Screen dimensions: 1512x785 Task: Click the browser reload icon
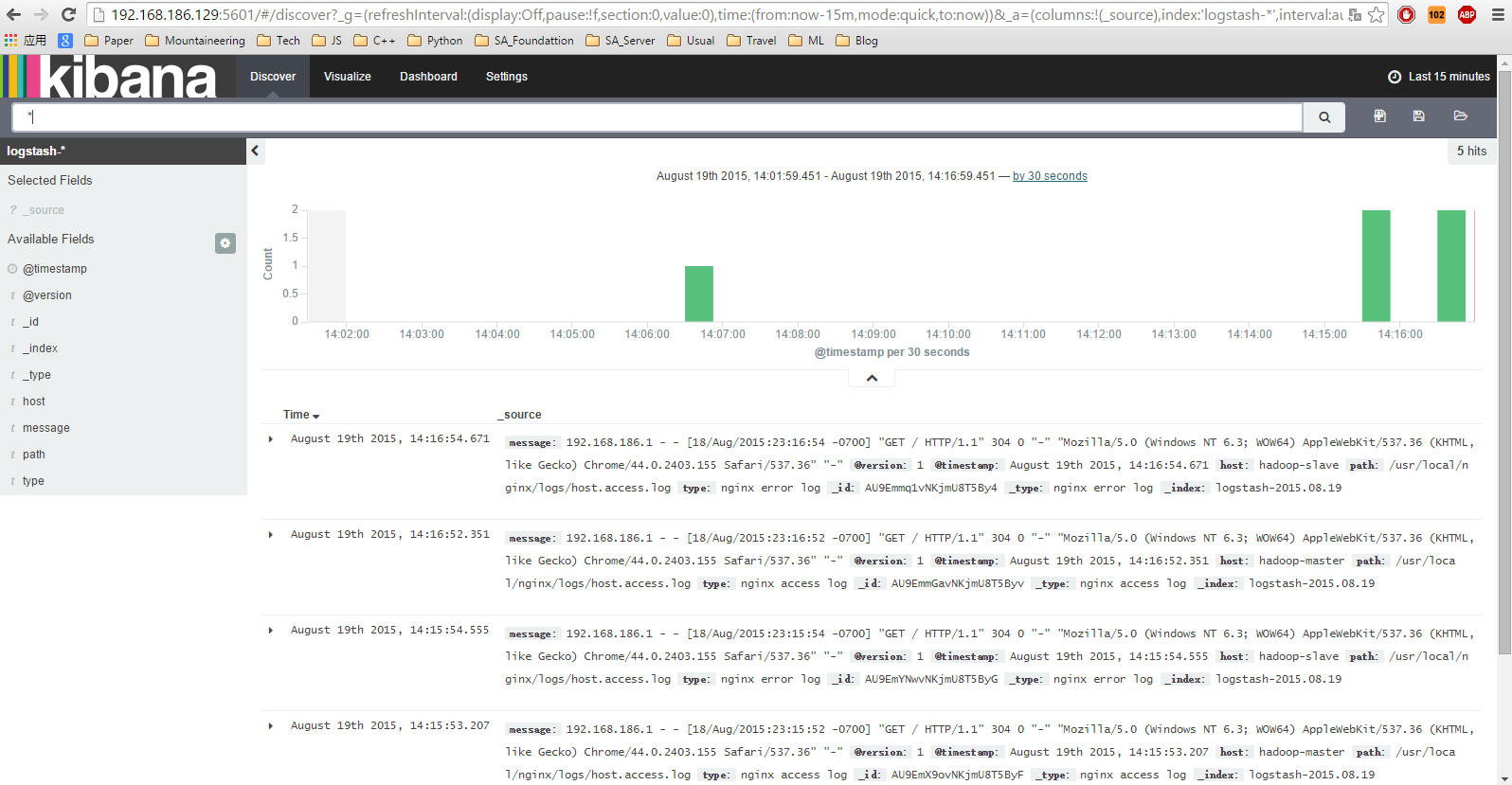68,14
